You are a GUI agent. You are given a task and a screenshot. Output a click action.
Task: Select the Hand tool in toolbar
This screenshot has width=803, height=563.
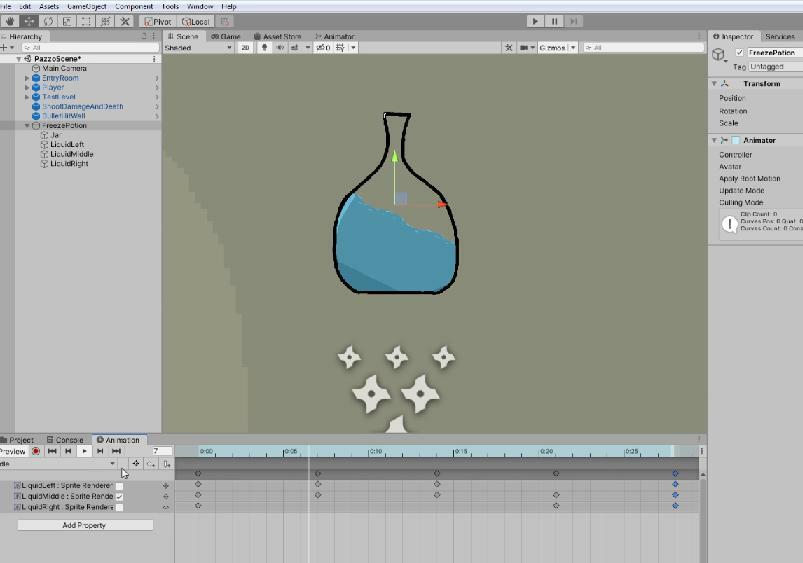[x=9, y=21]
